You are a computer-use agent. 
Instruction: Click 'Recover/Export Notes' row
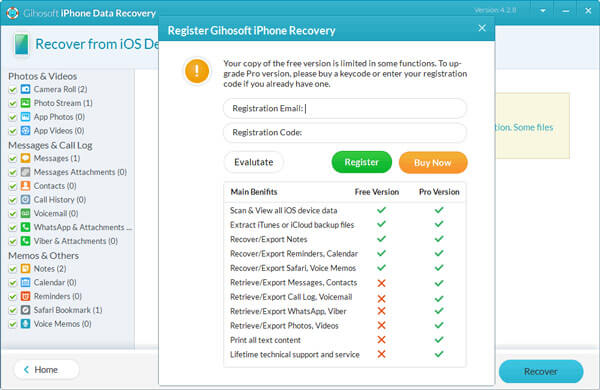tap(345, 239)
